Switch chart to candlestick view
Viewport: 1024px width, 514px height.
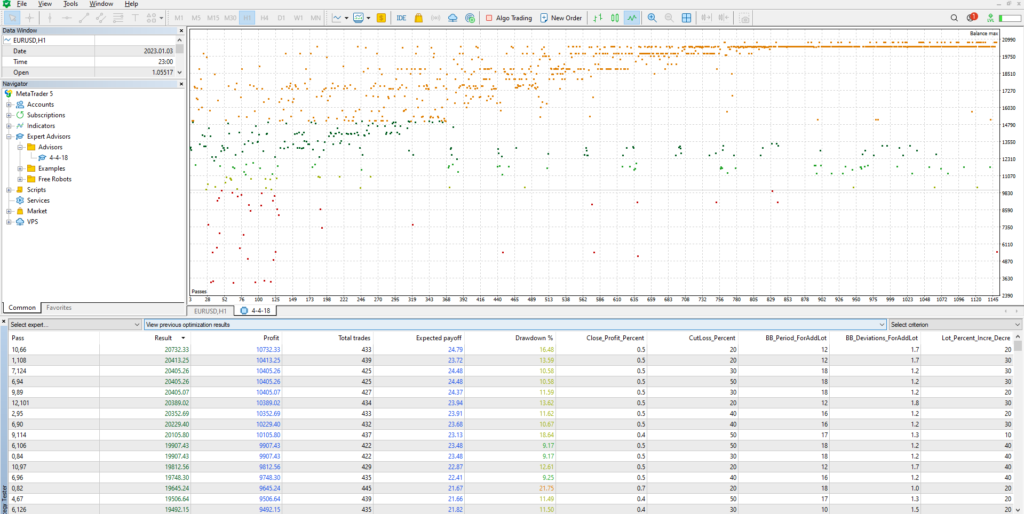pyautogui.click(x=614, y=18)
